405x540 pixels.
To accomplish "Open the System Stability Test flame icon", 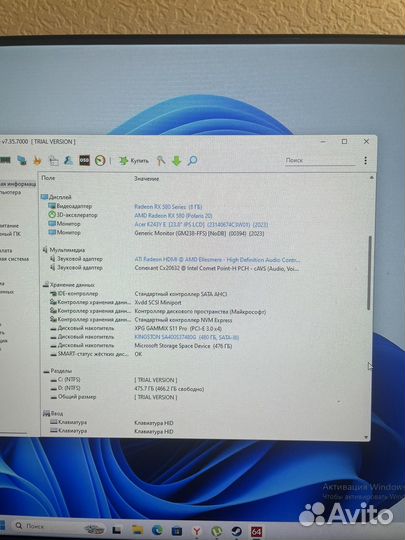I will (37, 160).
